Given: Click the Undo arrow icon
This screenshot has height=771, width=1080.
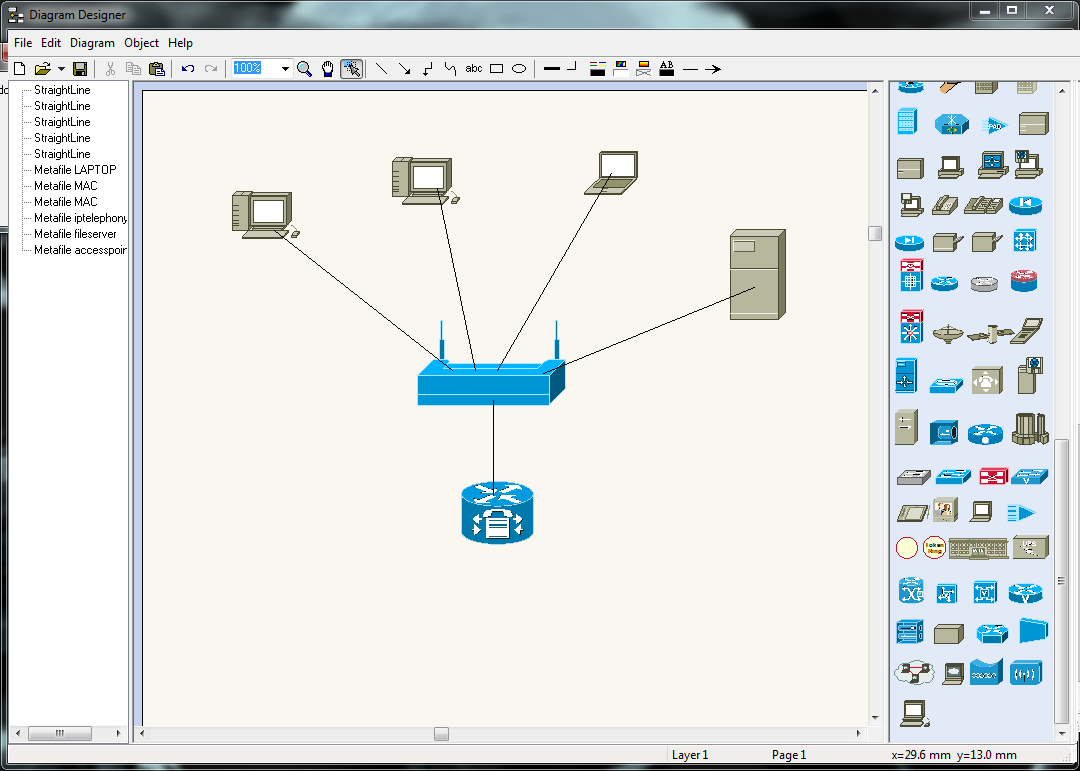Looking at the screenshot, I should tap(187, 69).
